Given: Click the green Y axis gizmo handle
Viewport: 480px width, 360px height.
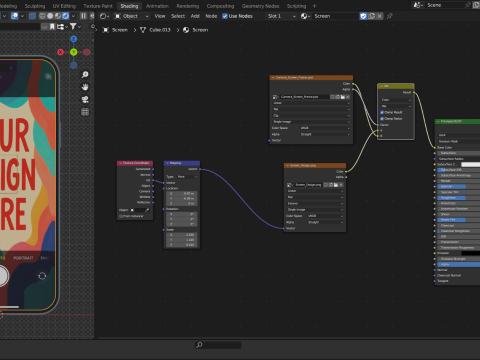Looking at the screenshot, I should [x=74, y=52].
